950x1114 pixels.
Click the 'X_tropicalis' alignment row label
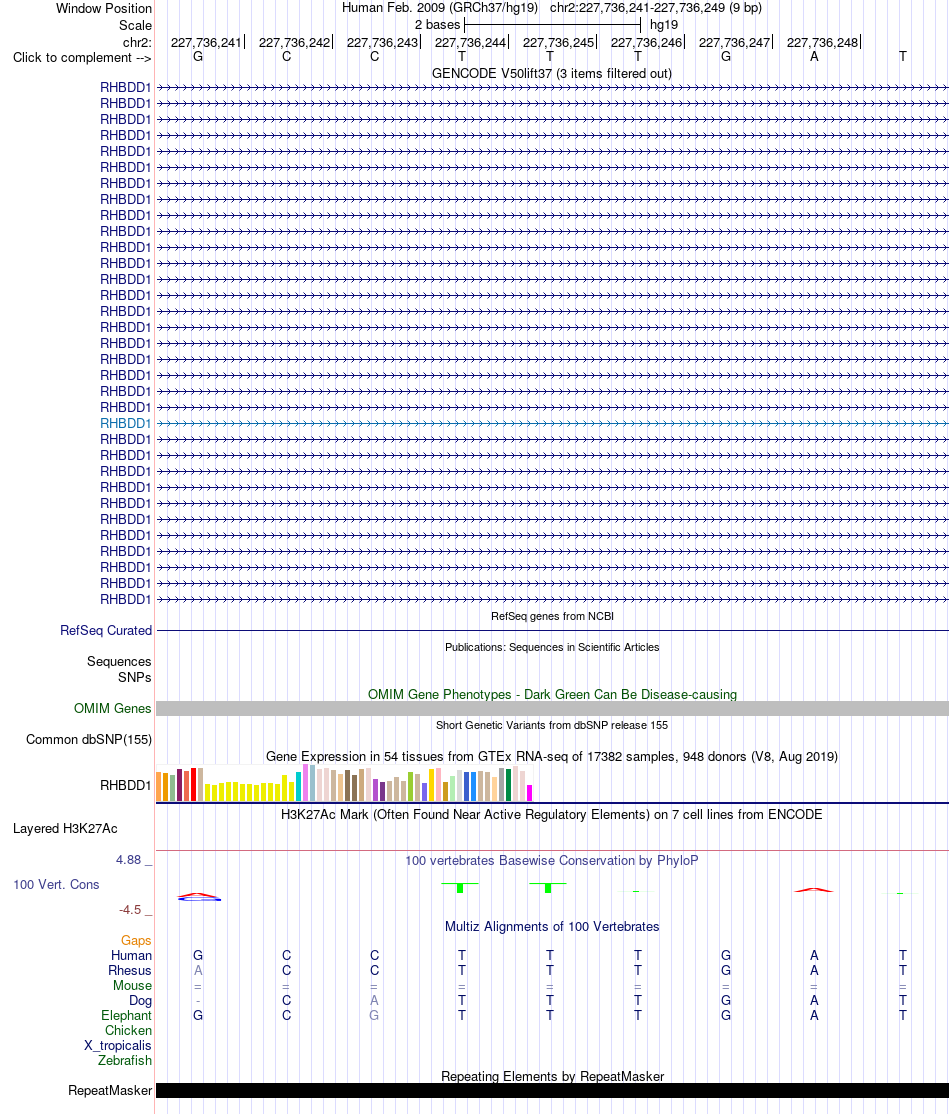coord(118,1045)
